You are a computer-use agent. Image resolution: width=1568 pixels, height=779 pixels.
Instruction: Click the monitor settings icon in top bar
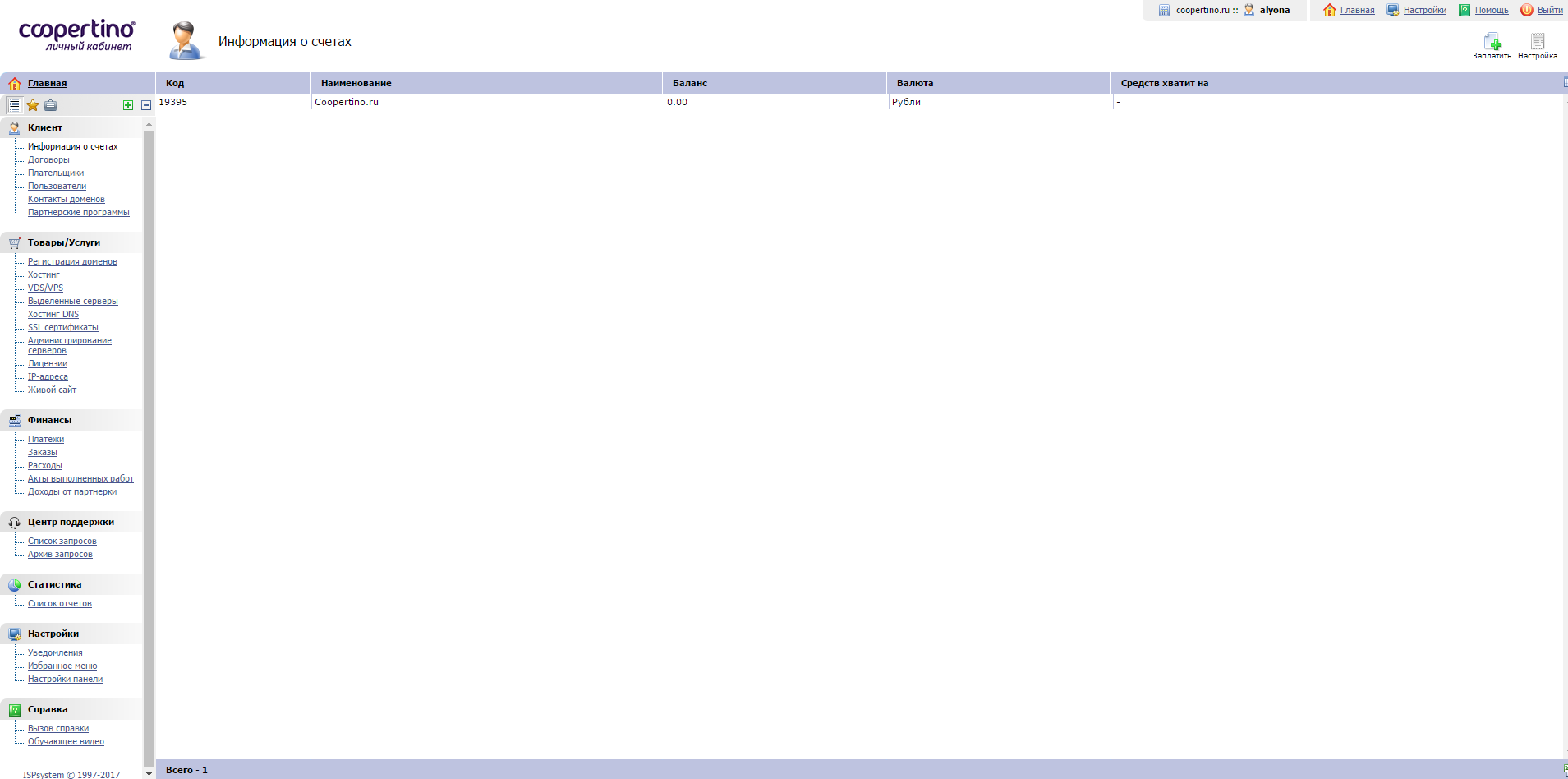pyautogui.click(x=1393, y=11)
